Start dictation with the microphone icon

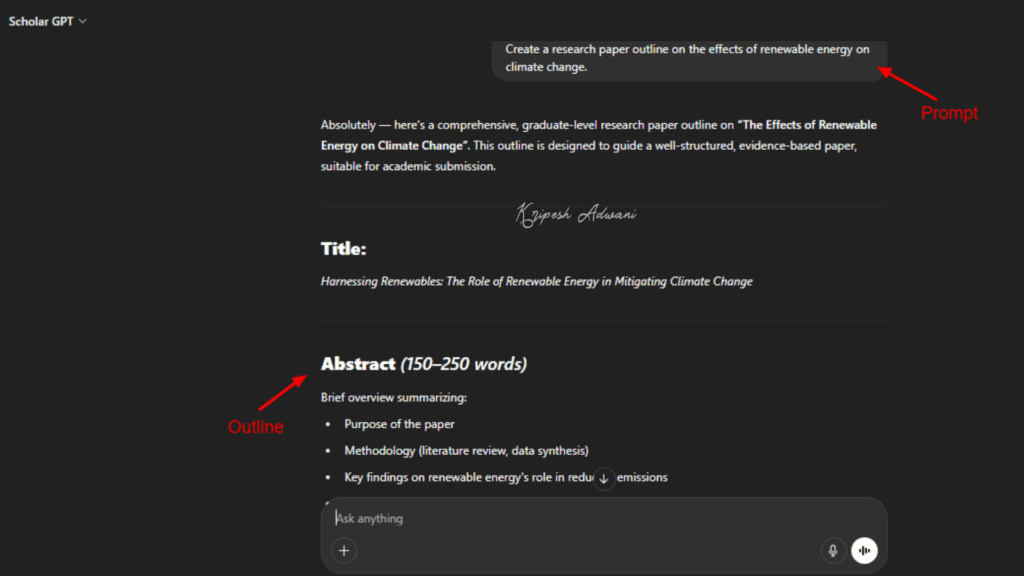pos(833,550)
